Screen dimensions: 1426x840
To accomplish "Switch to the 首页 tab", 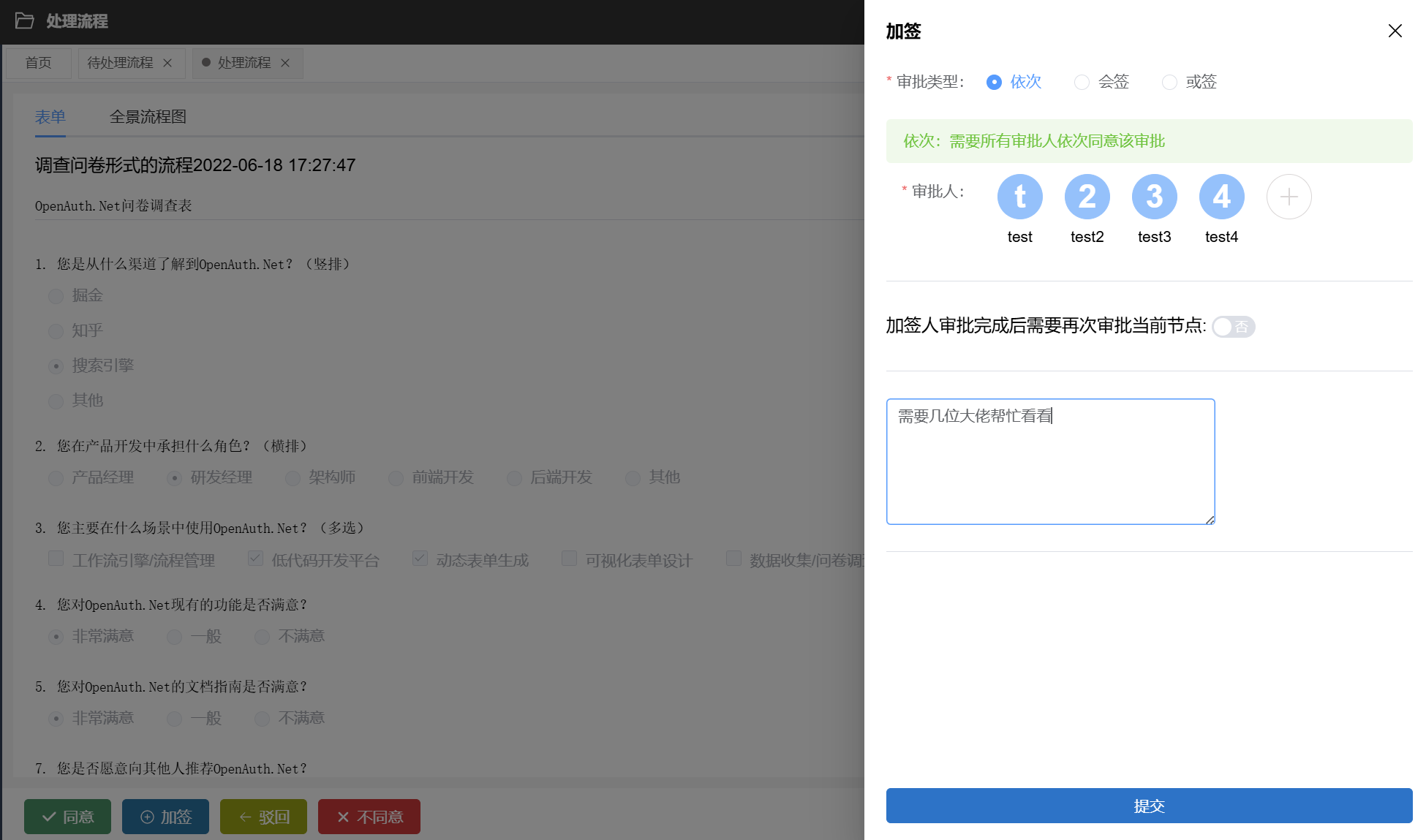I will [x=38, y=63].
